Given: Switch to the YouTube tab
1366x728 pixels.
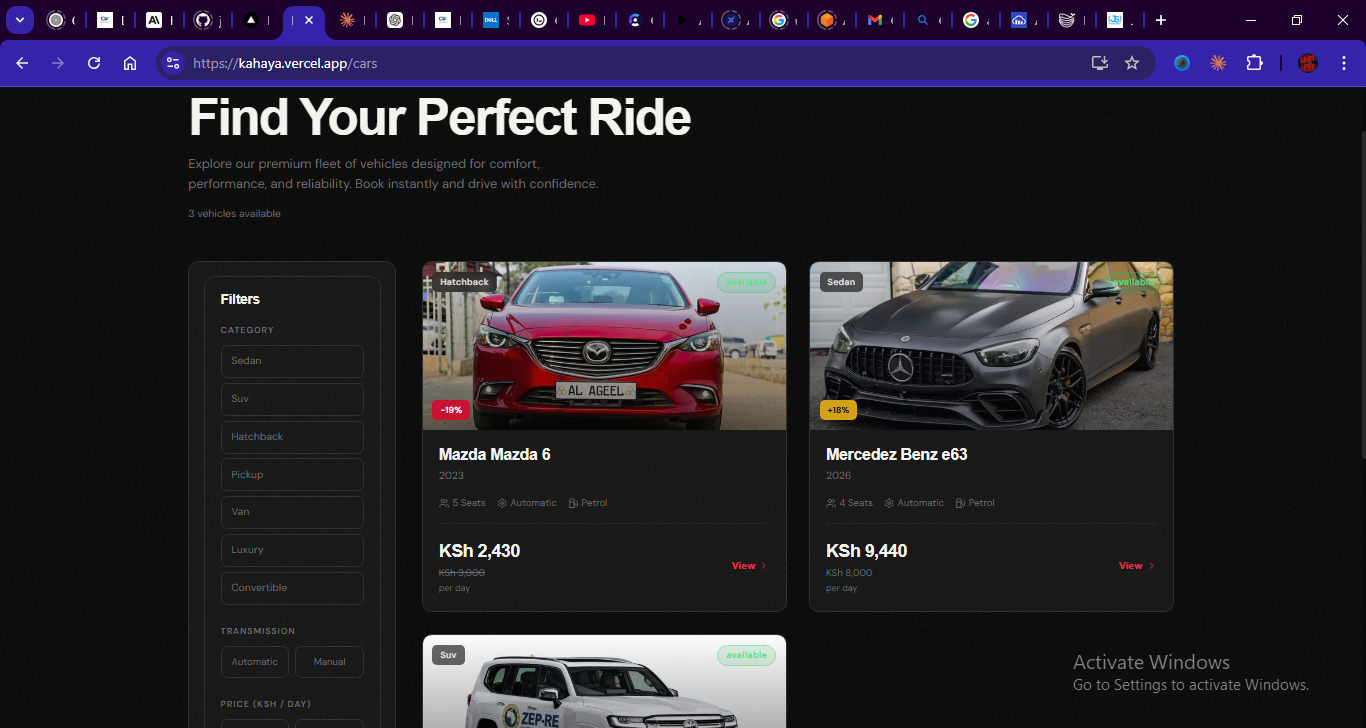Looking at the screenshot, I should point(587,20).
